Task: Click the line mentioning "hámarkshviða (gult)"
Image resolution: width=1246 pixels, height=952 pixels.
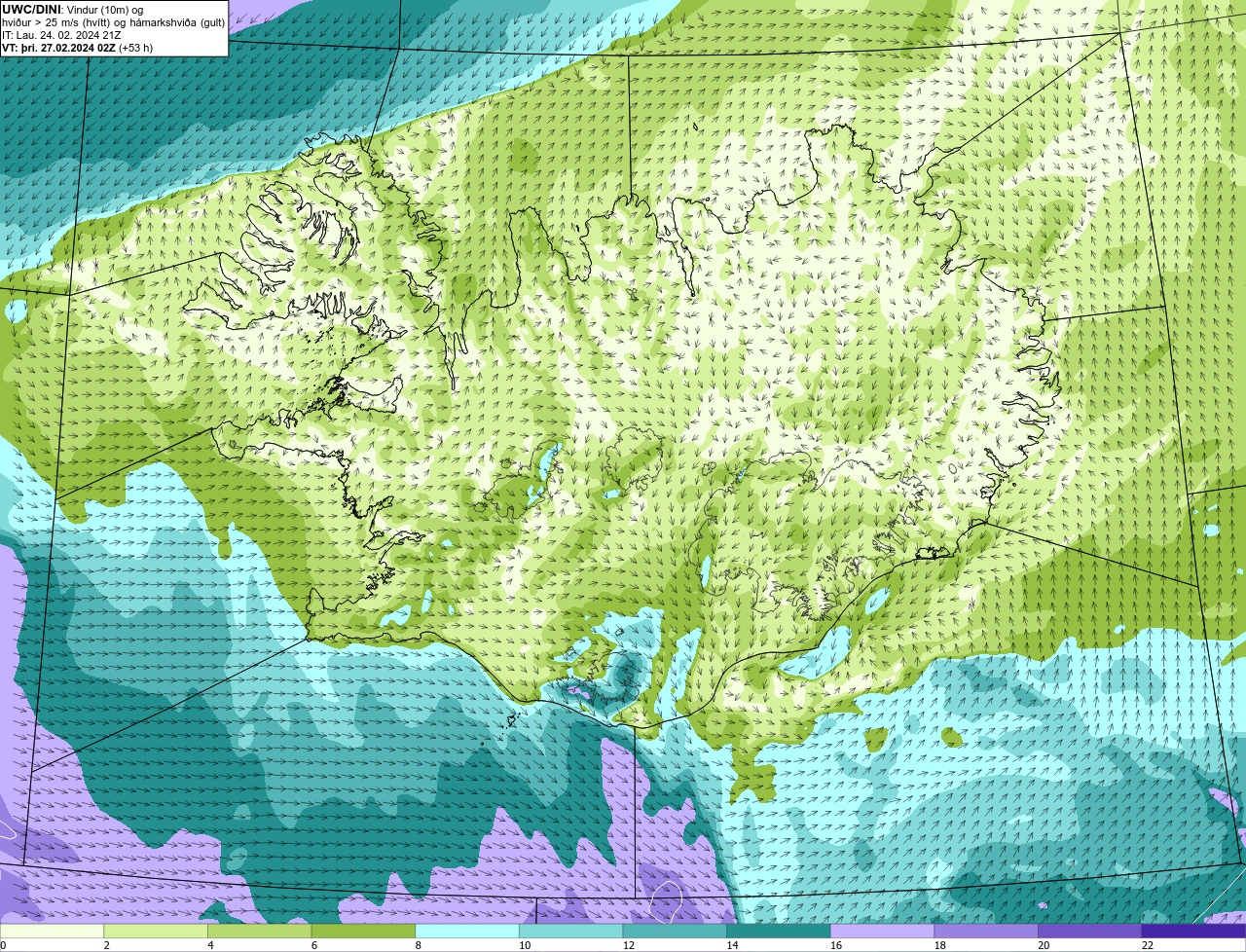Action: pyautogui.click(x=114, y=22)
